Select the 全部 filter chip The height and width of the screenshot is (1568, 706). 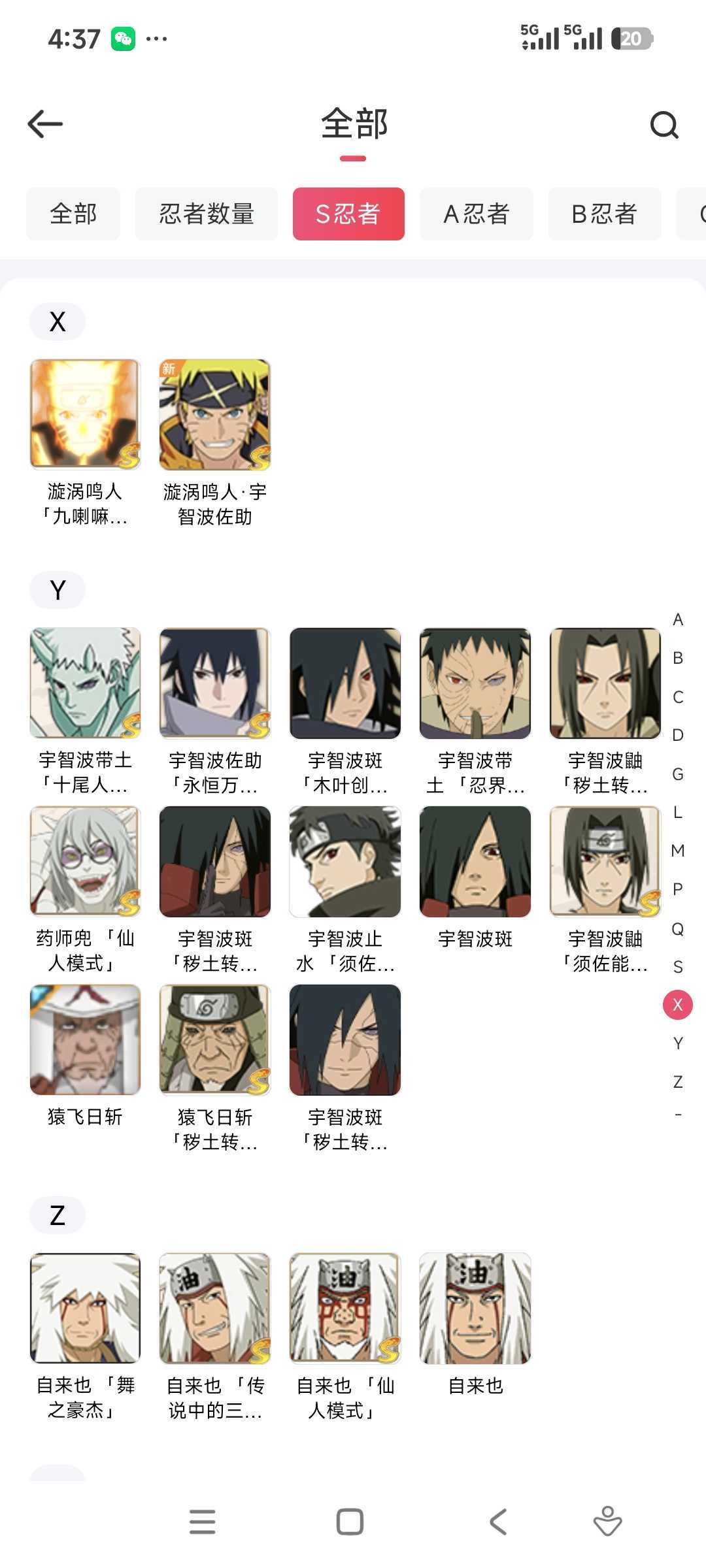(x=73, y=214)
